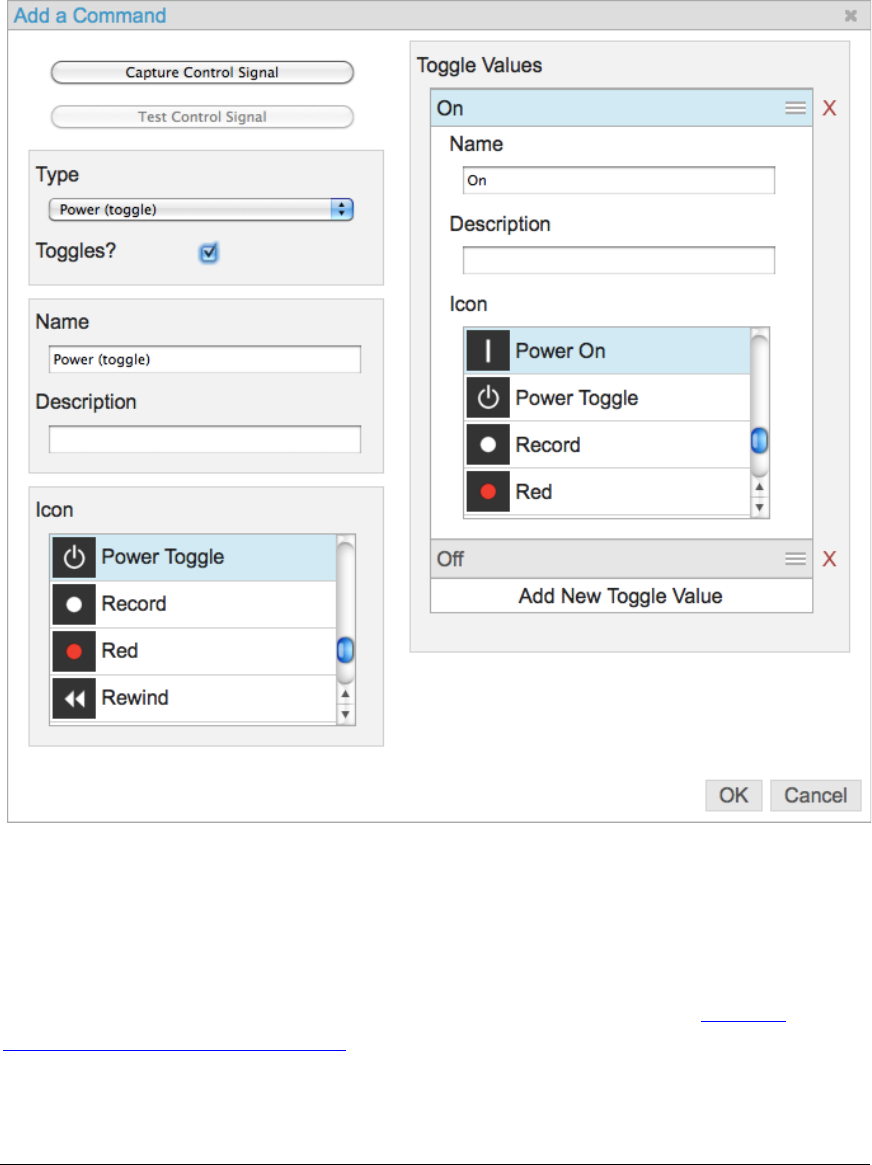Uncheck the Toggles? checkbox
Screen dimensions: 872x1165
pos(209,253)
